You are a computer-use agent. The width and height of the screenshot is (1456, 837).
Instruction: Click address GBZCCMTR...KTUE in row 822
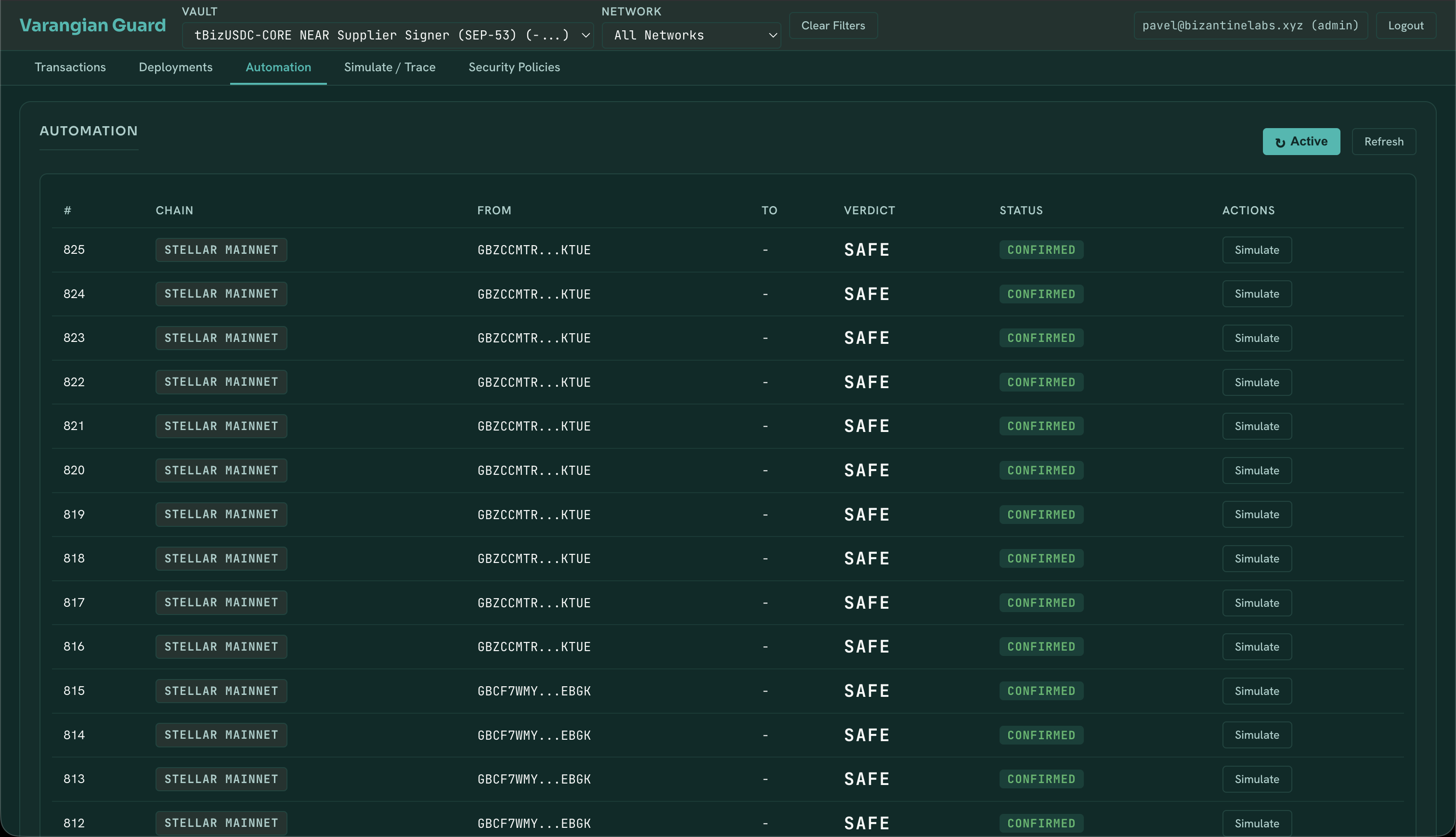tap(534, 382)
